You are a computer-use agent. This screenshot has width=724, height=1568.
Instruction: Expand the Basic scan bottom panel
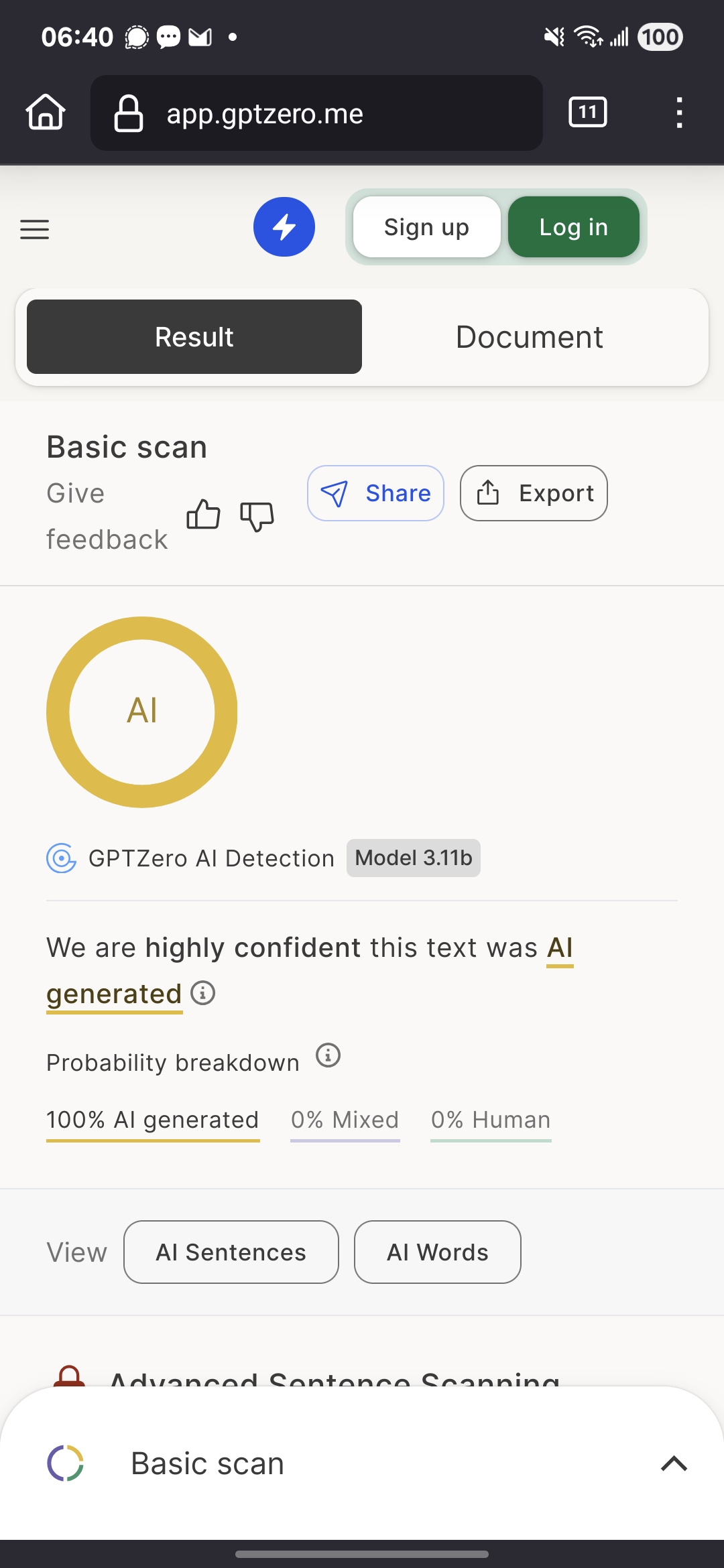pos(674,1463)
